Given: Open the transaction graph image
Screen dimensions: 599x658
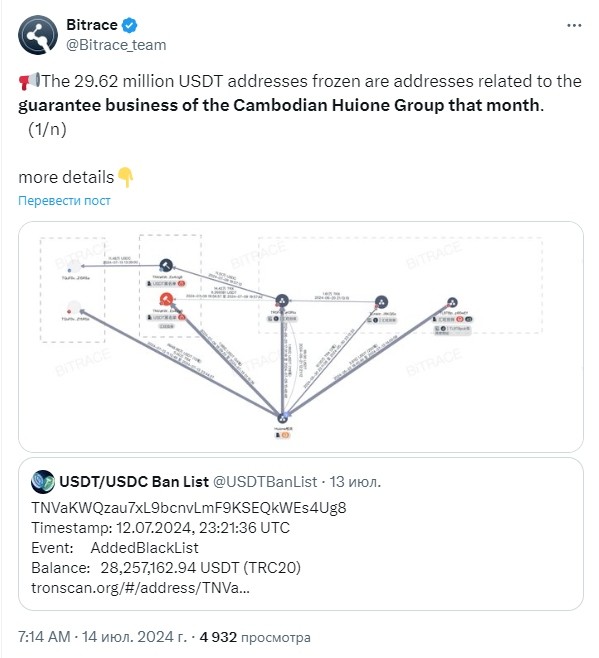Looking at the screenshot, I should tap(301, 337).
